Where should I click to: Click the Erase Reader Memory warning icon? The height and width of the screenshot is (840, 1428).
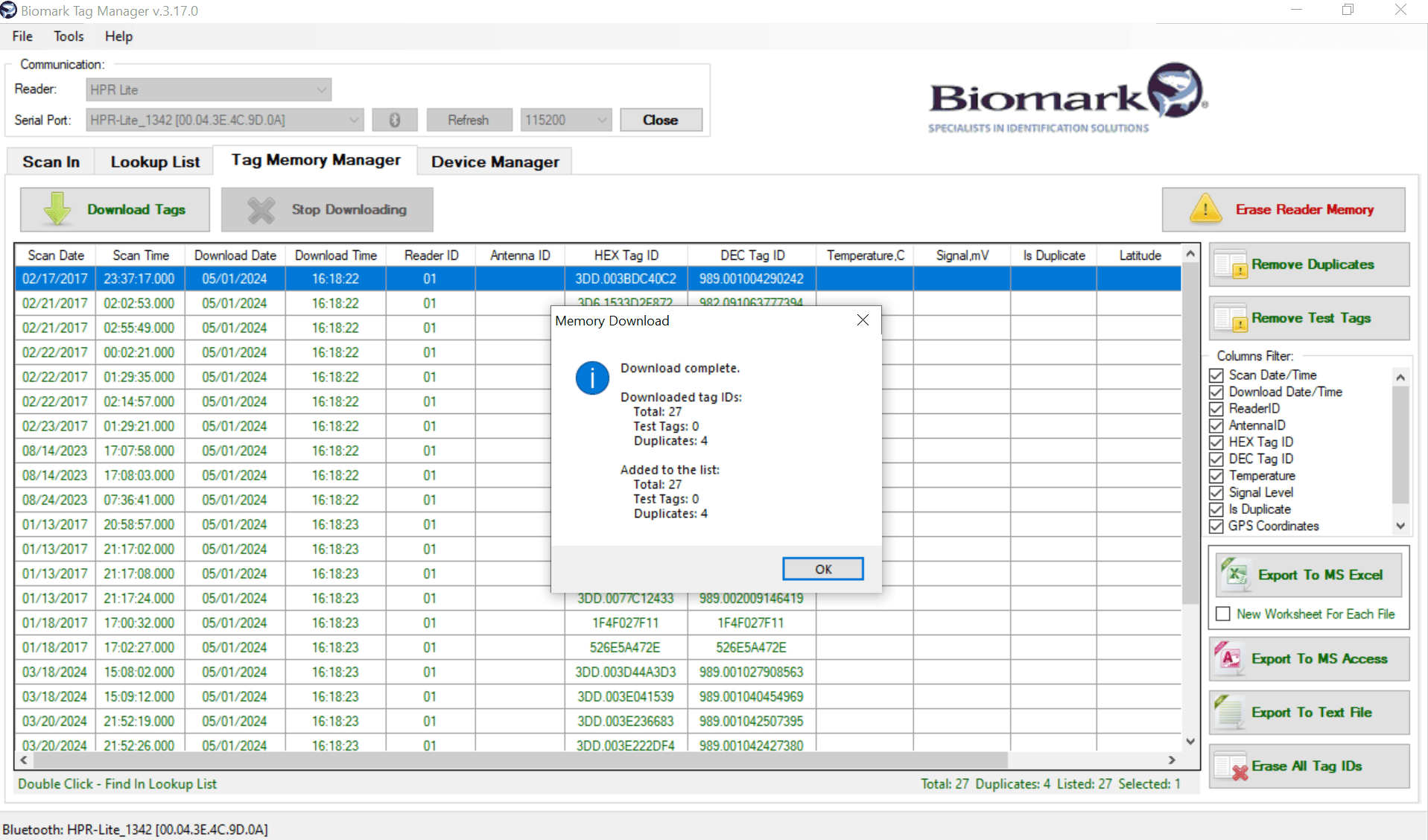1206,209
